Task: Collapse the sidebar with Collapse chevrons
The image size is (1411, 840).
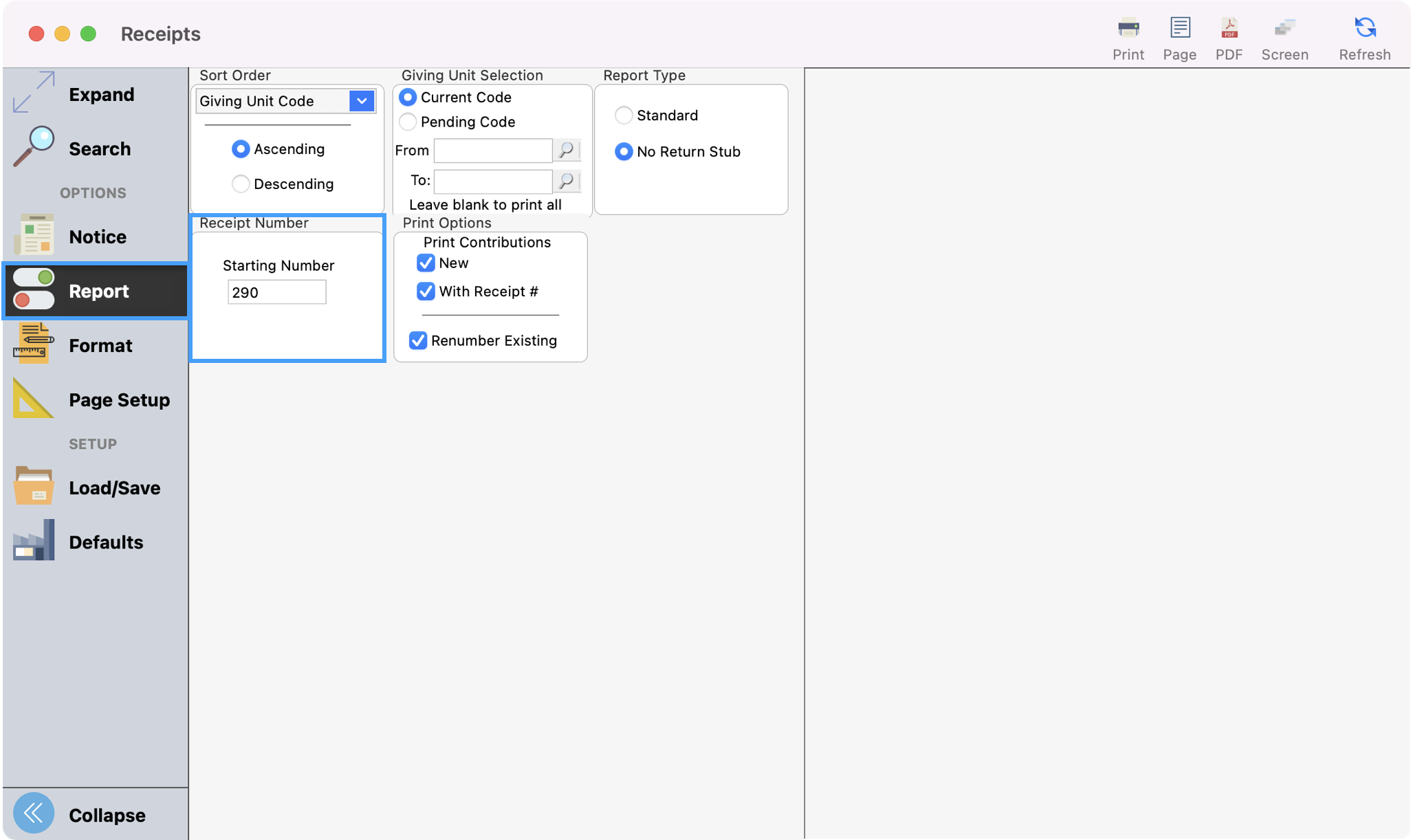Action: pyautogui.click(x=33, y=813)
